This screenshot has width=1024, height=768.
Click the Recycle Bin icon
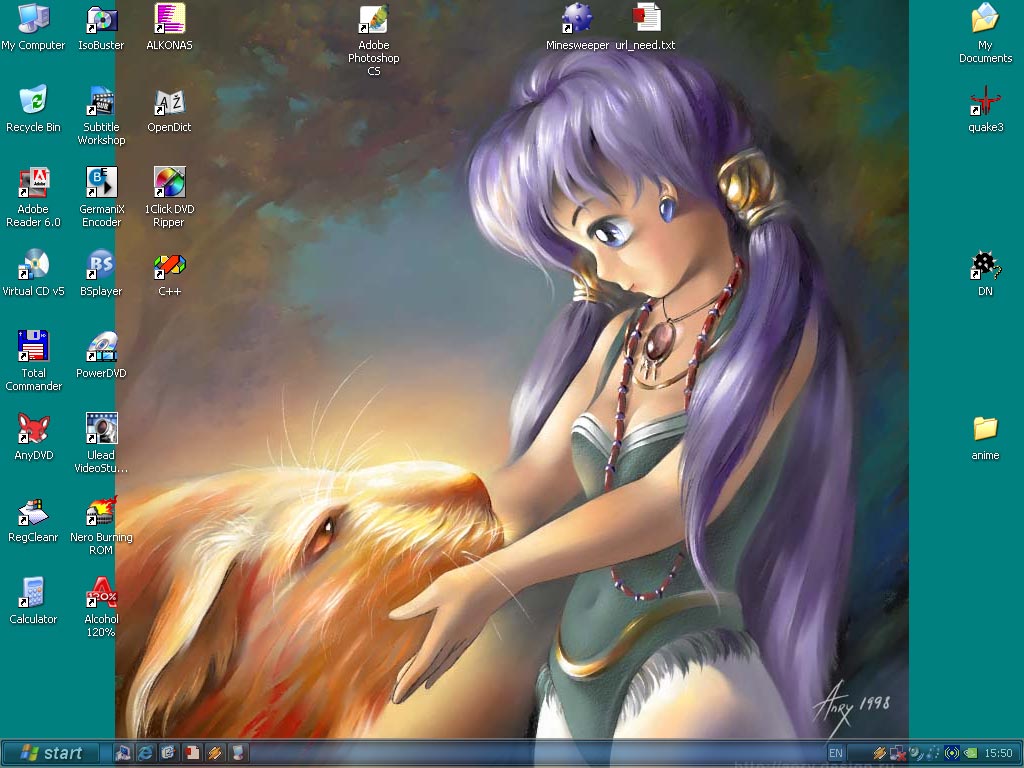33,101
